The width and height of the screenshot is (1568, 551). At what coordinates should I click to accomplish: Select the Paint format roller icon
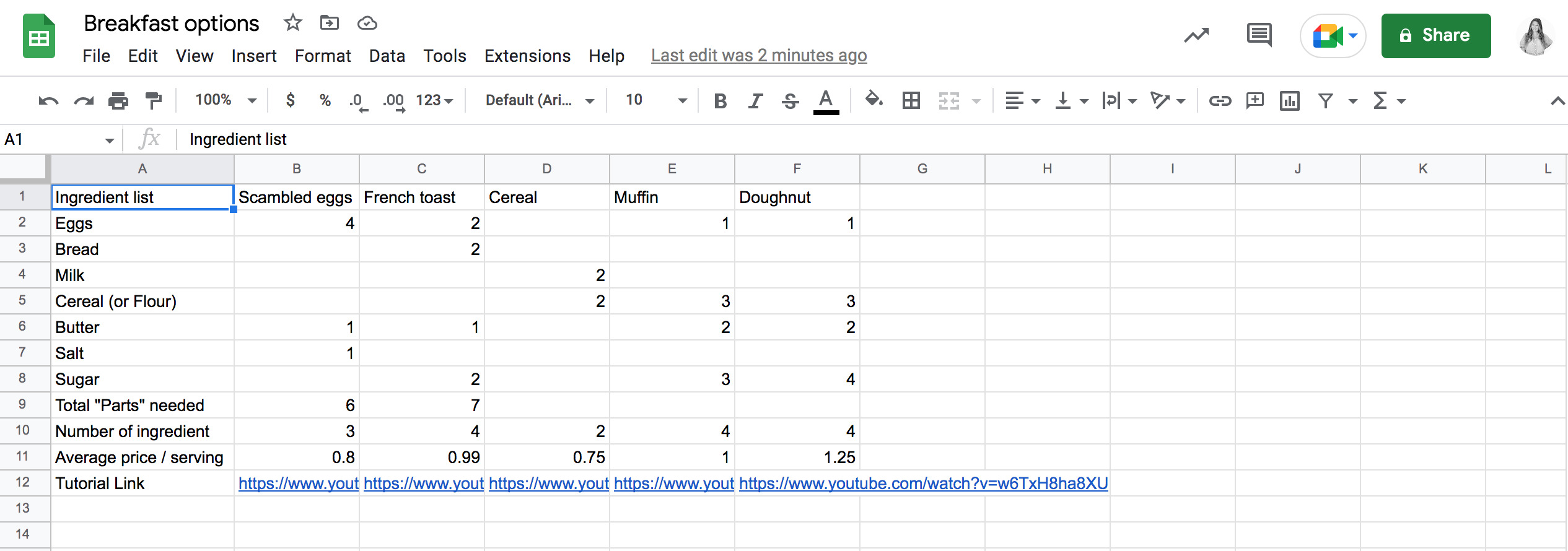153,100
